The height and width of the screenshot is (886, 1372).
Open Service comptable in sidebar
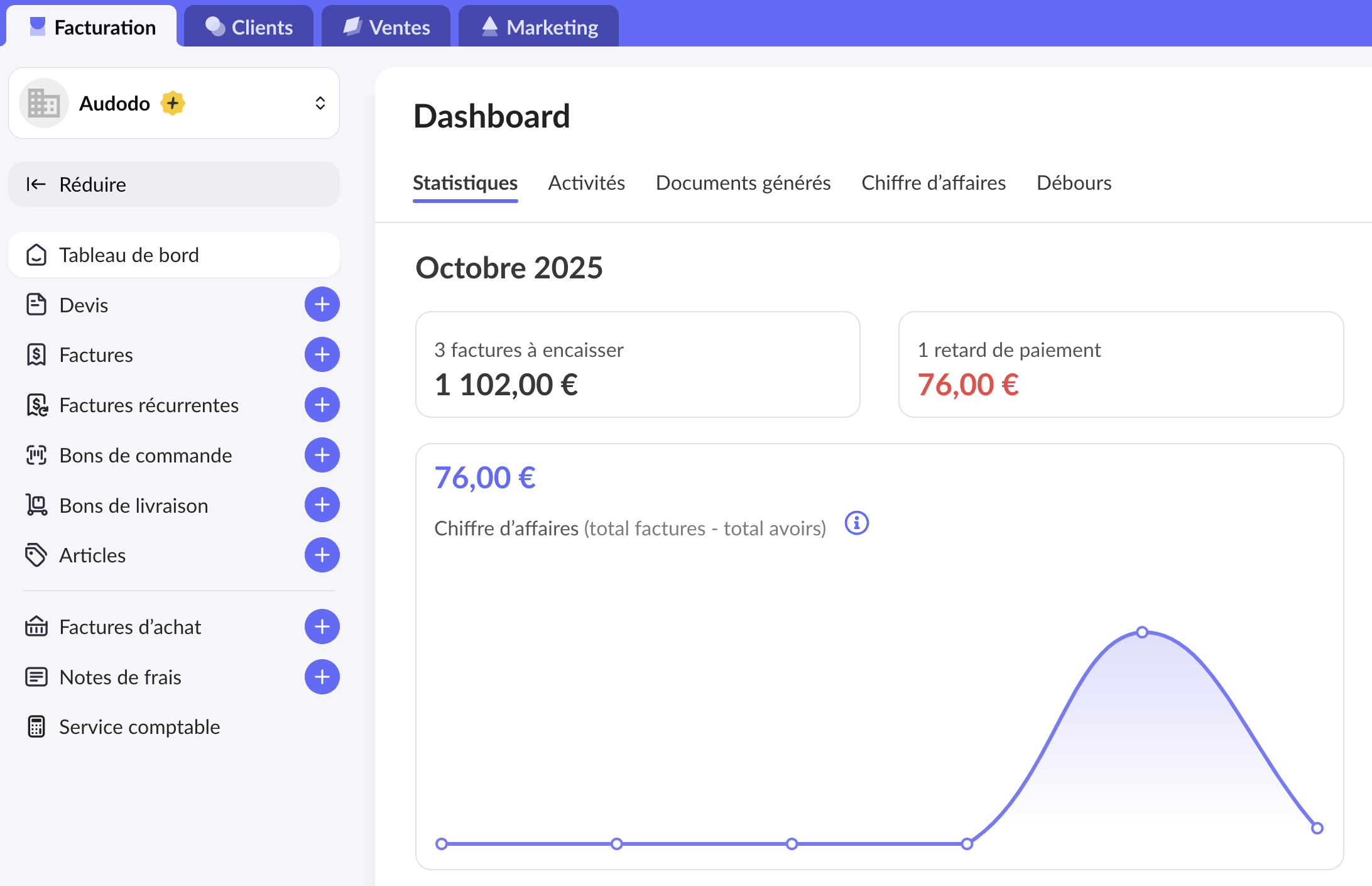coord(139,727)
